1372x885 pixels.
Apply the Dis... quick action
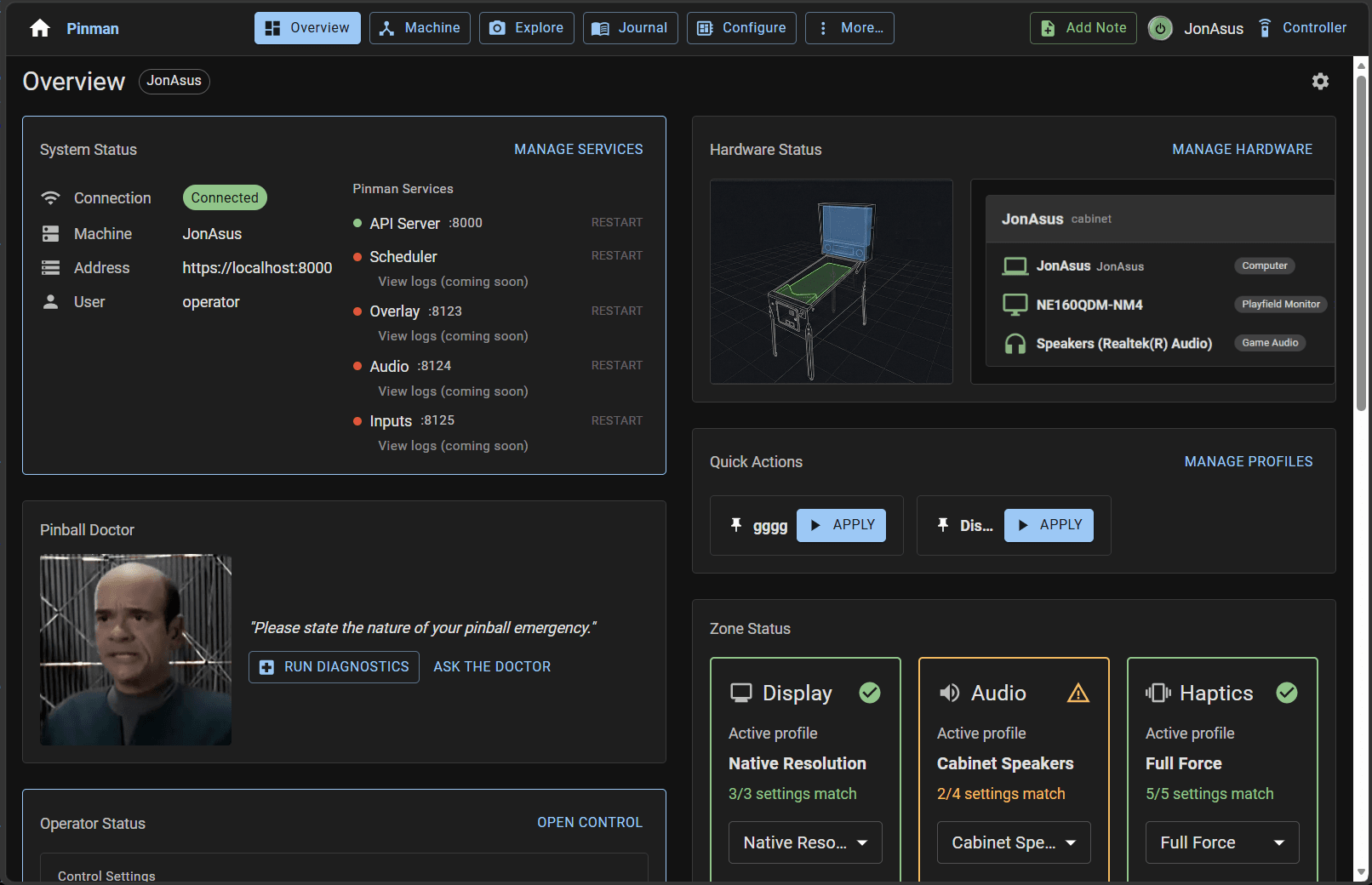pos(1049,525)
